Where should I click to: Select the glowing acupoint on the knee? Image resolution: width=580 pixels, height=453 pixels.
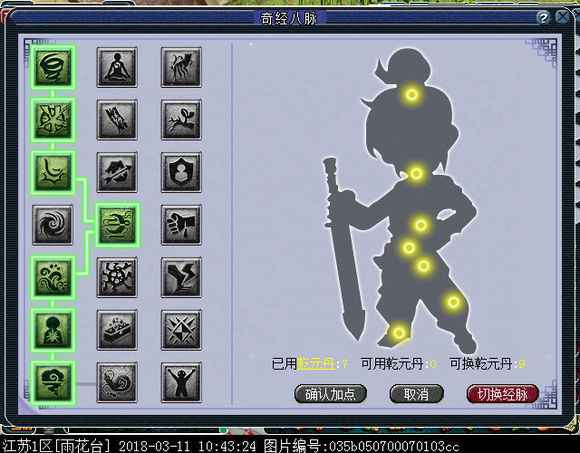pos(453,302)
